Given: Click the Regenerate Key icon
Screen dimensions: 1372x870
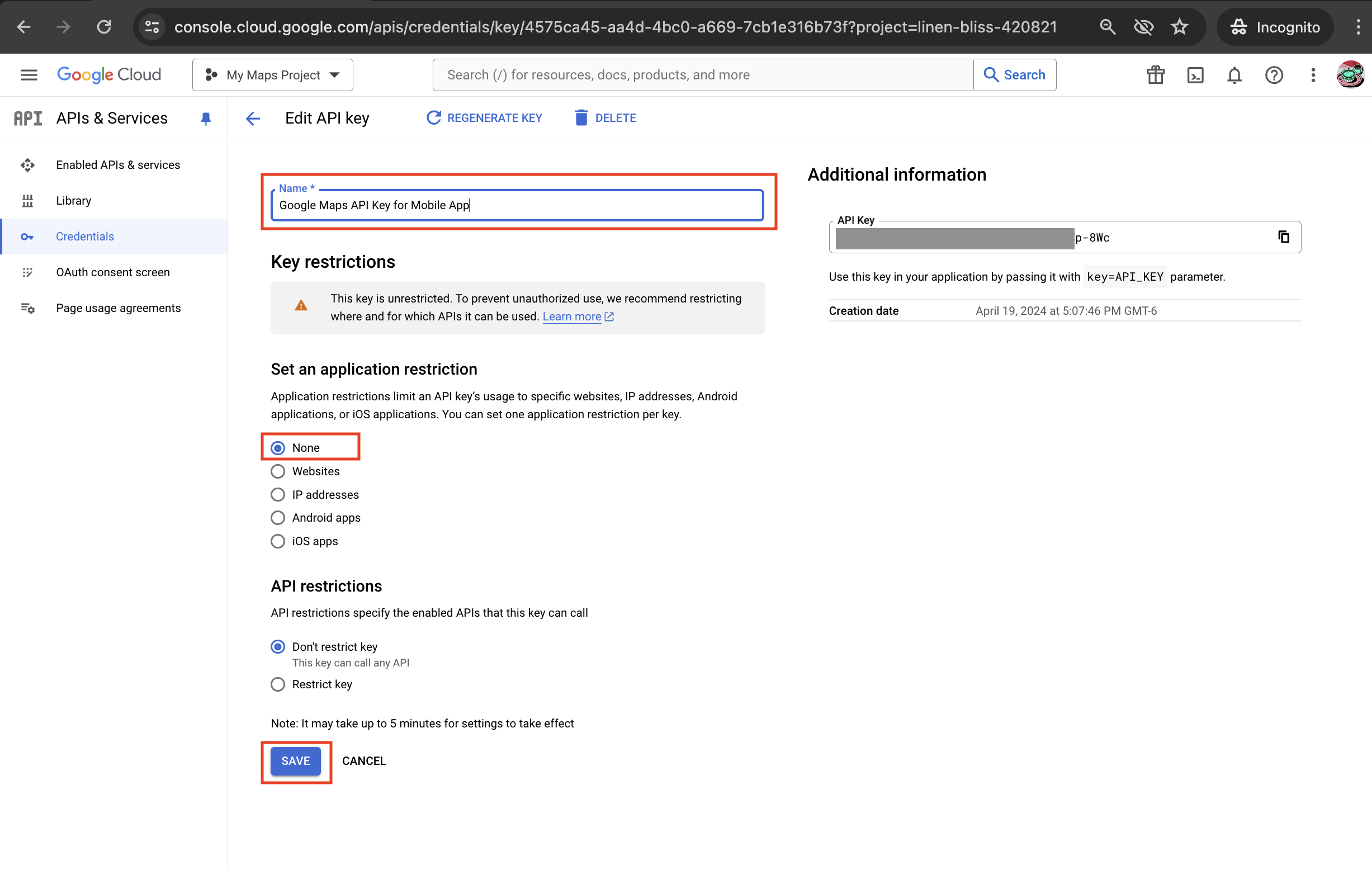Looking at the screenshot, I should 434,117.
